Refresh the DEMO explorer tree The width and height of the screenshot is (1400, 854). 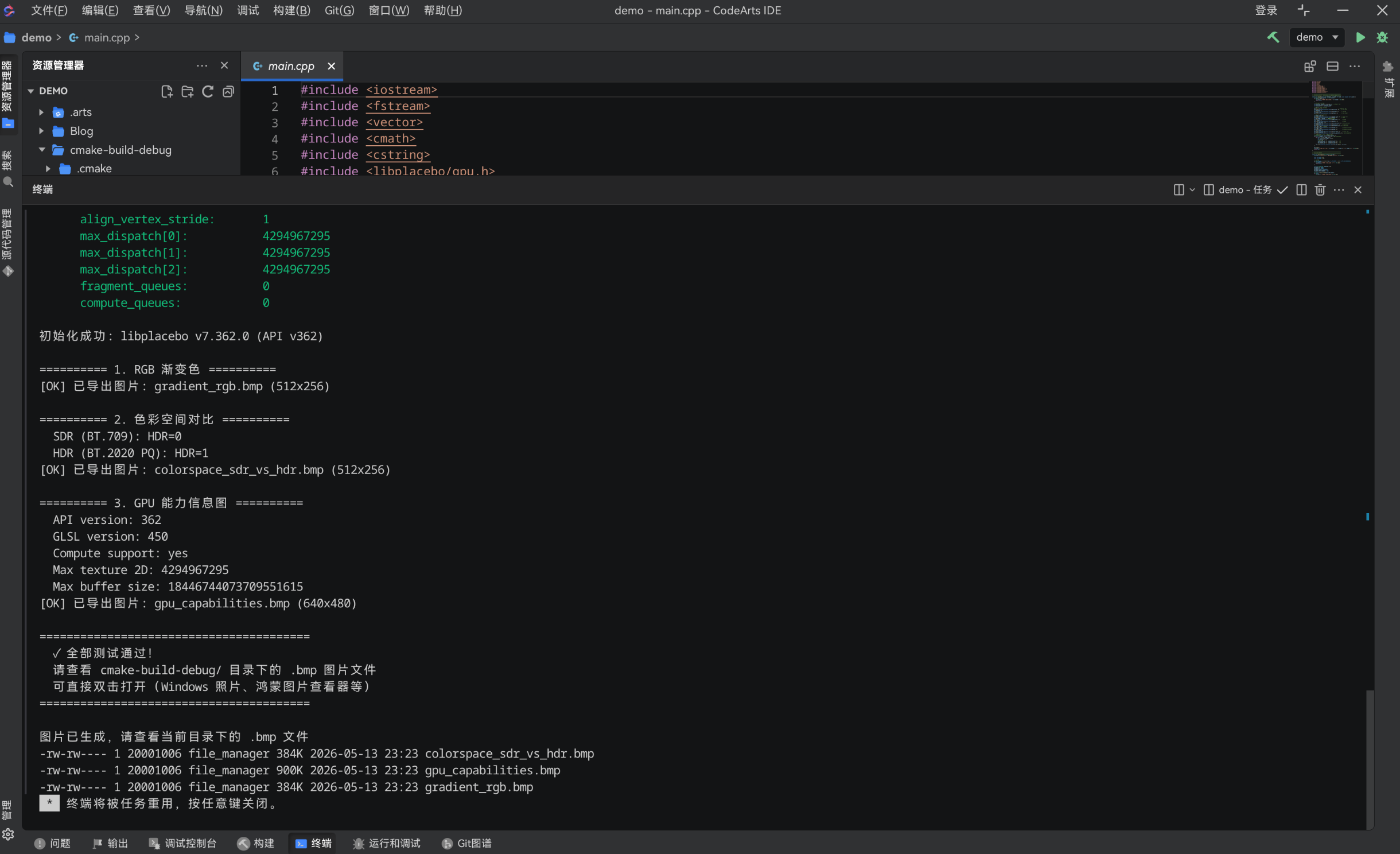(208, 91)
